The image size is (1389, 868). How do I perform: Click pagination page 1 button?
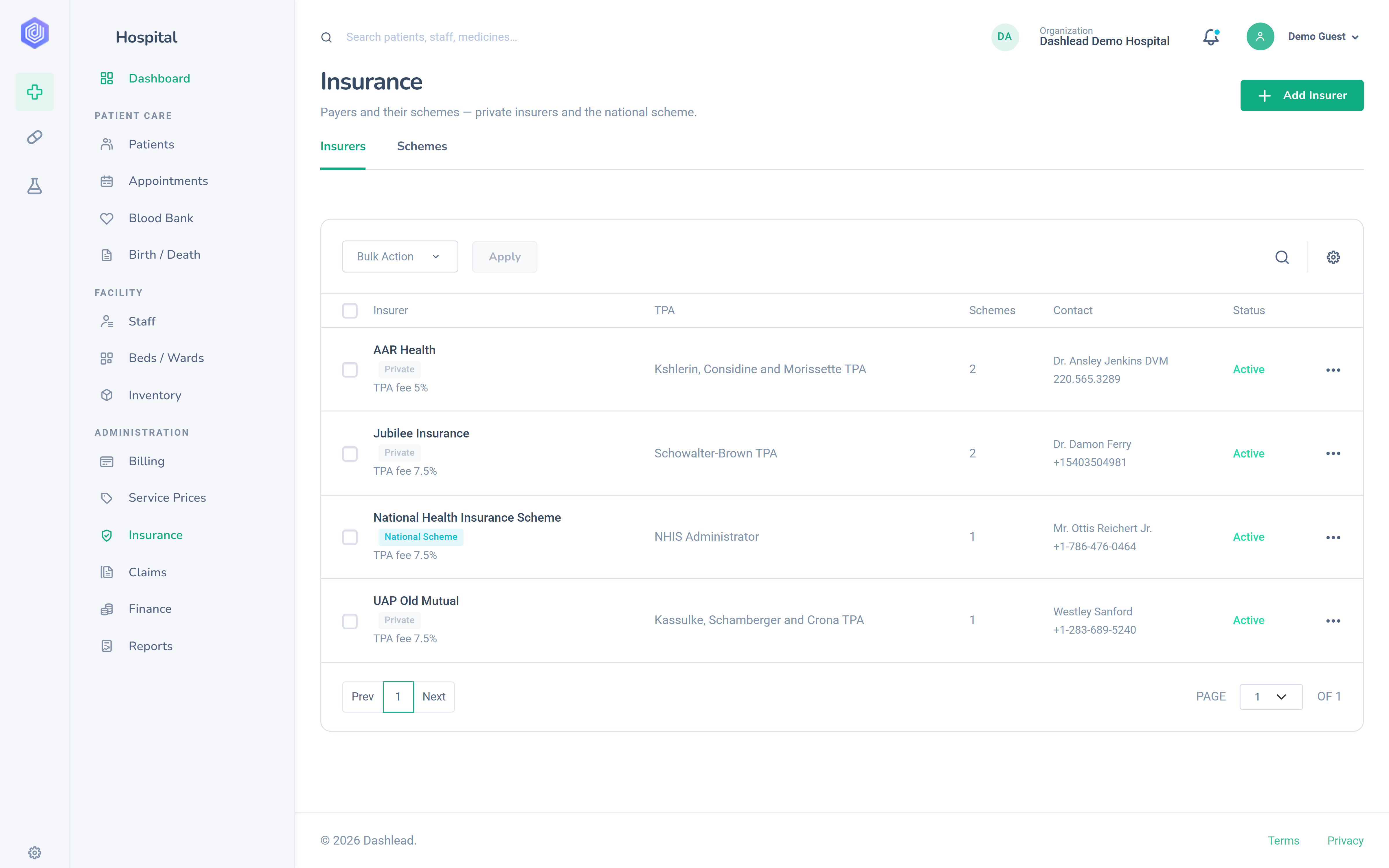(x=398, y=696)
